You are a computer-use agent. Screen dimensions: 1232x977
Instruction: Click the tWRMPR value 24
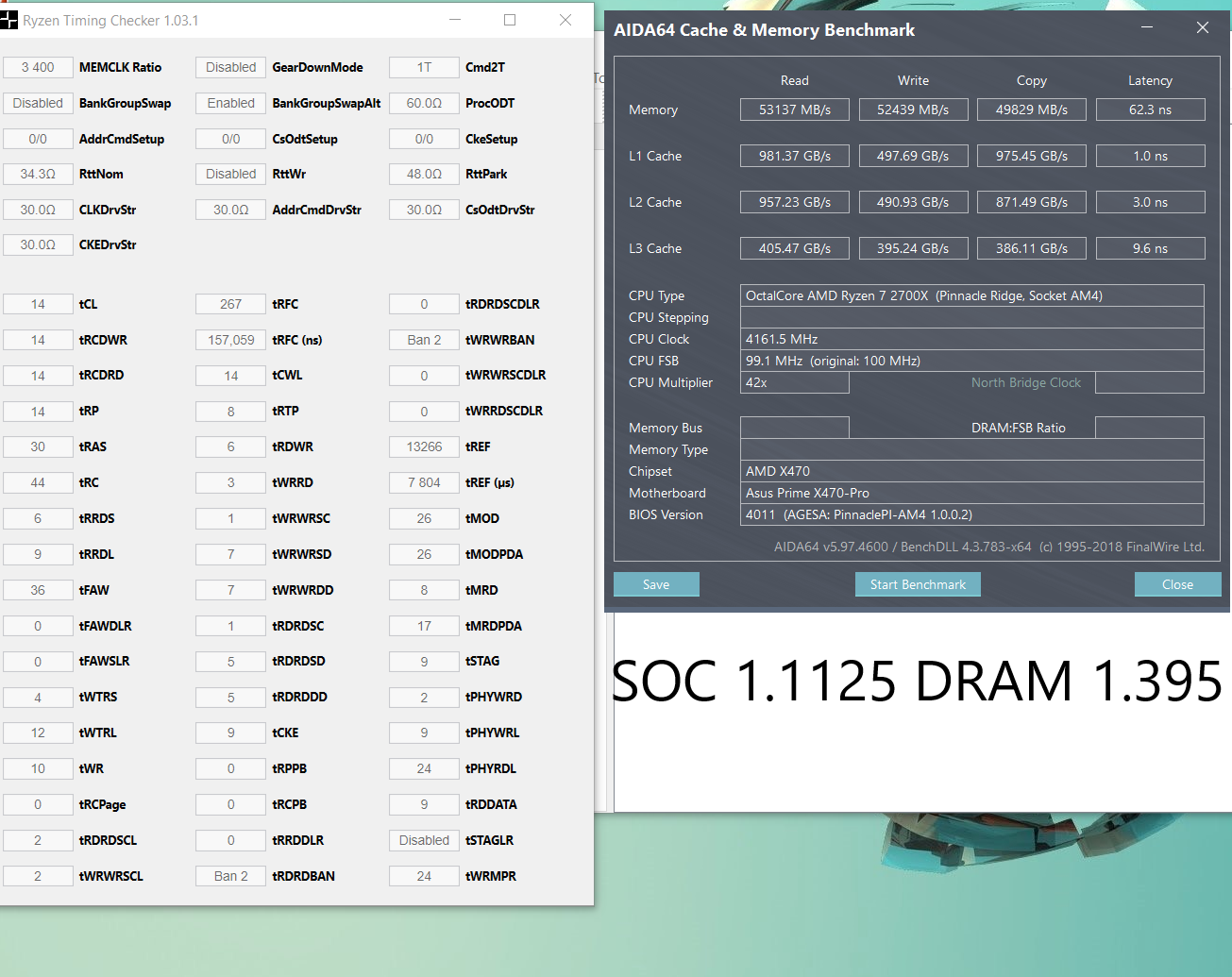tap(424, 876)
